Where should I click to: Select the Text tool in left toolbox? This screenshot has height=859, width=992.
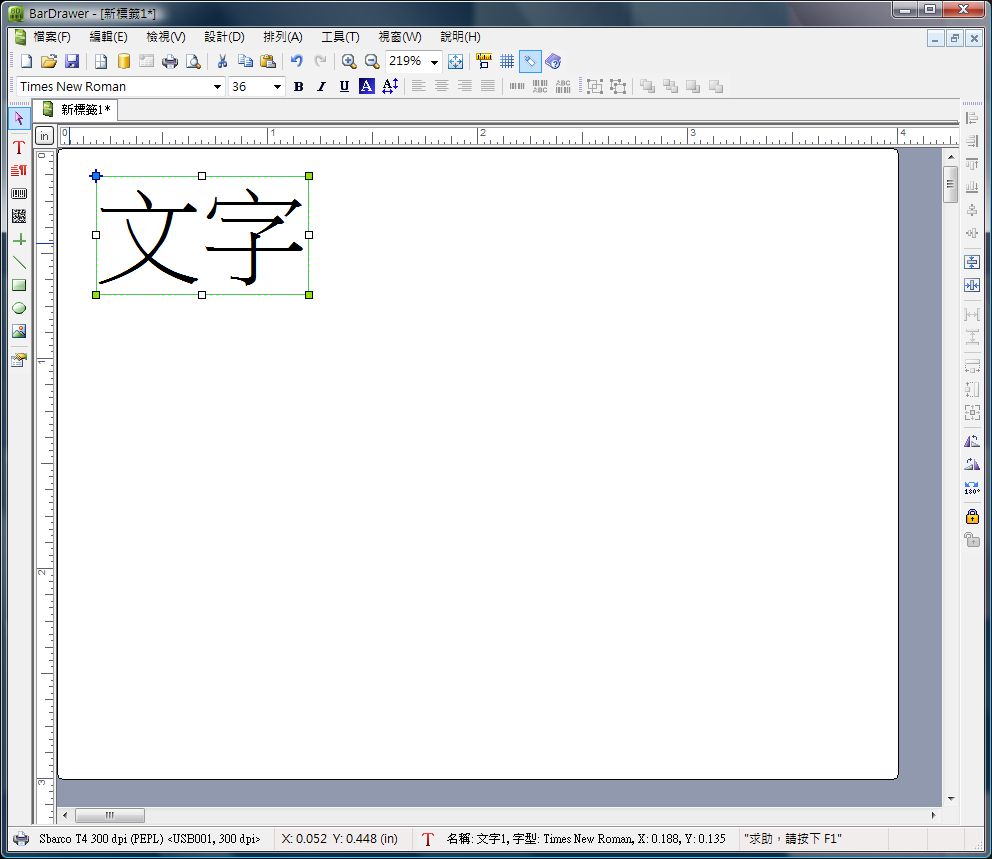(x=19, y=147)
